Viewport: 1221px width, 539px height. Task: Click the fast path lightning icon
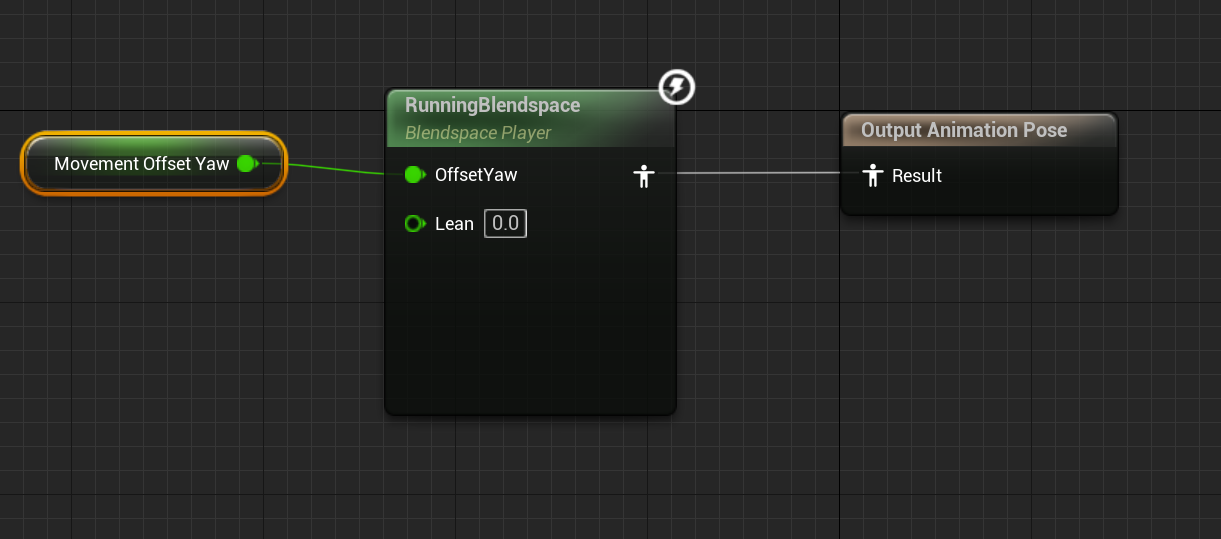[677, 88]
